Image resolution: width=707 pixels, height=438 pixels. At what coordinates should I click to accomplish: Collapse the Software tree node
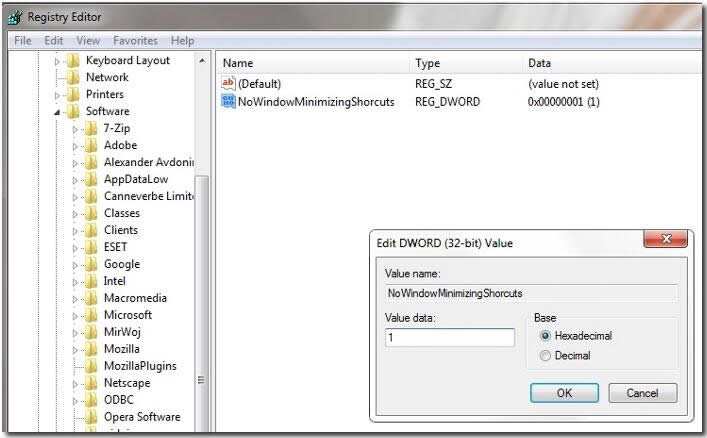[57, 111]
